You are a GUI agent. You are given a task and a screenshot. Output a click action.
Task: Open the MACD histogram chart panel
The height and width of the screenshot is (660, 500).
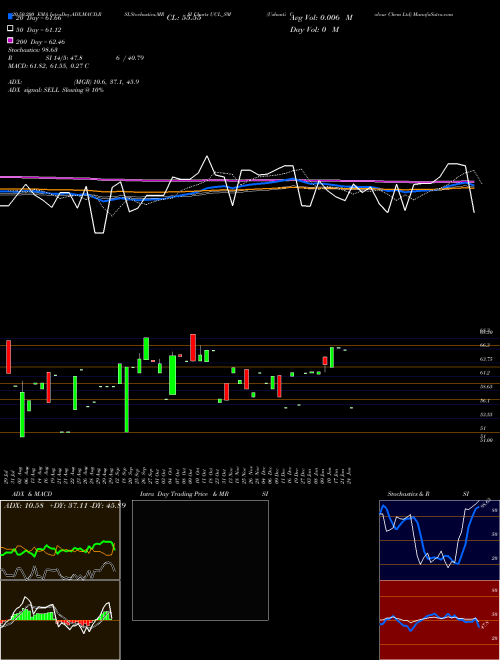pyautogui.click(x=60, y=620)
